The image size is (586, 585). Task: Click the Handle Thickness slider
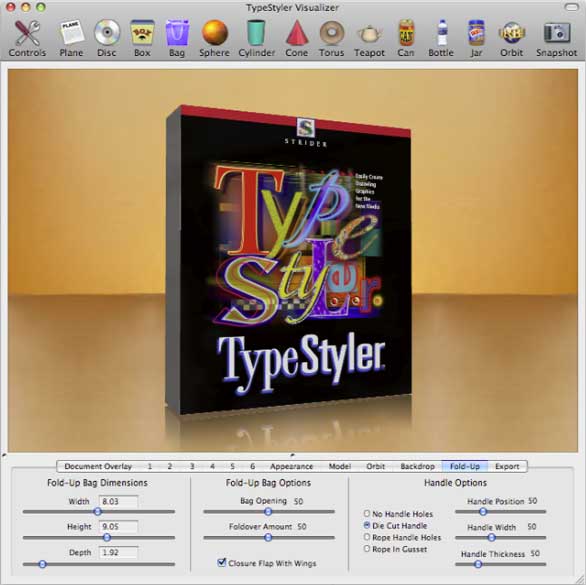coord(500,564)
